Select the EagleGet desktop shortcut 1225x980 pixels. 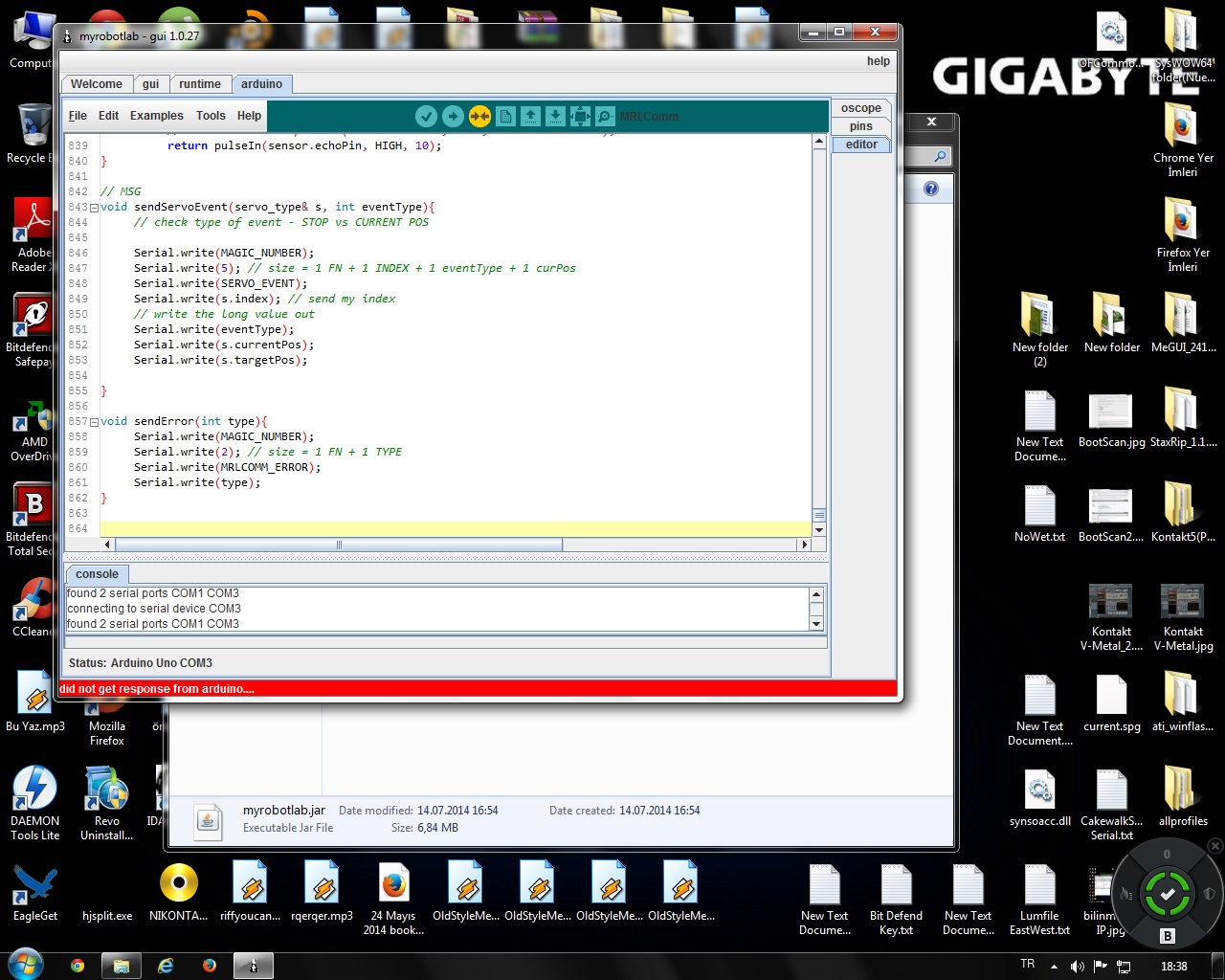[35, 893]
